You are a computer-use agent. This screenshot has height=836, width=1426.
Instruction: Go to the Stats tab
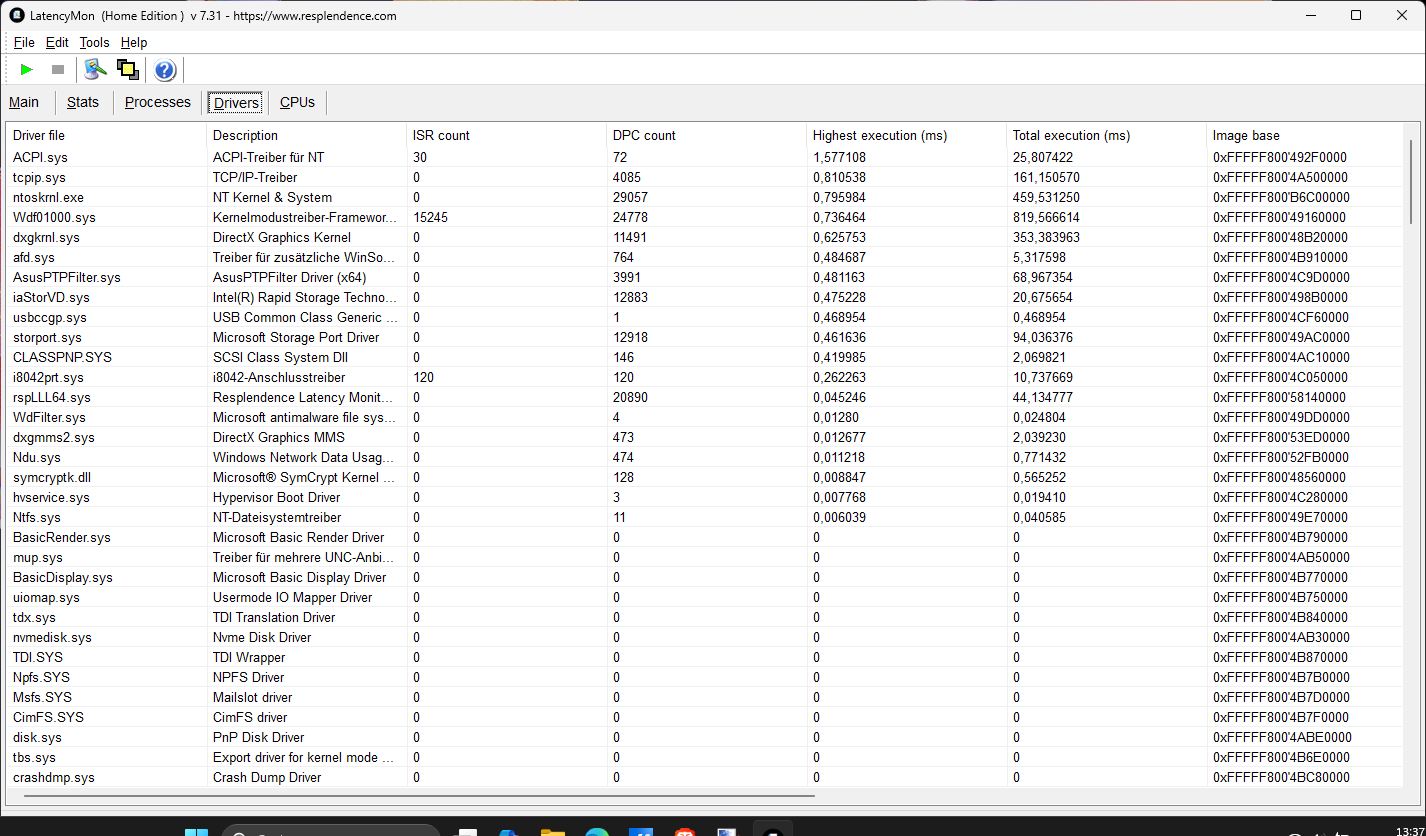point(83,102)
